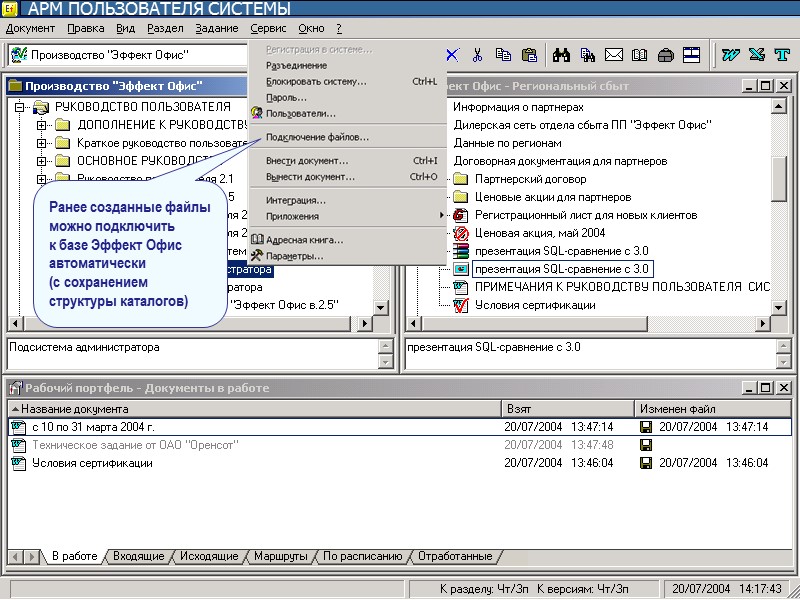Select Информация о партнерах in right tree
The width and height of the screenshot is (800, 600).
click(518, 107)
